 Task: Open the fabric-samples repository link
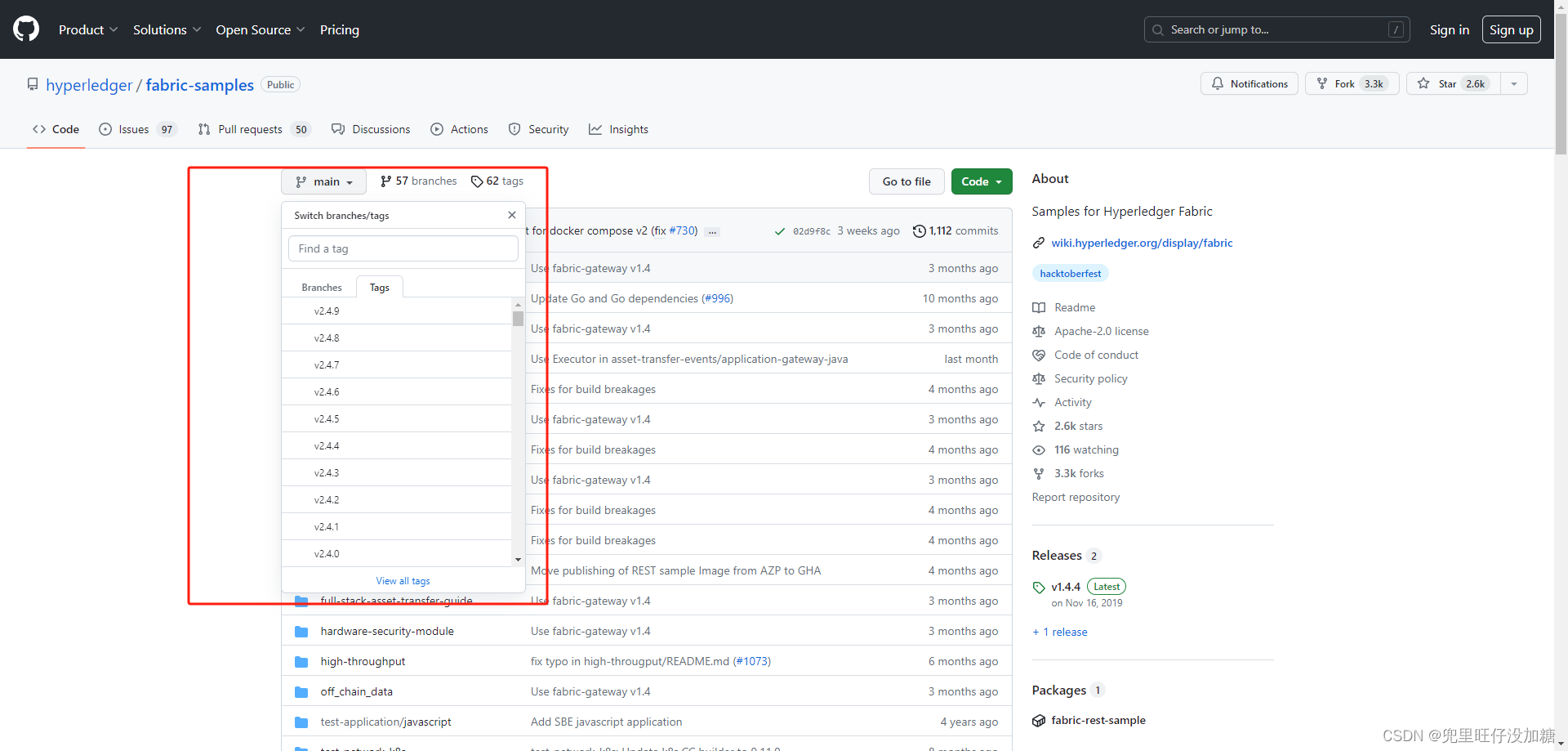[200, 85]
